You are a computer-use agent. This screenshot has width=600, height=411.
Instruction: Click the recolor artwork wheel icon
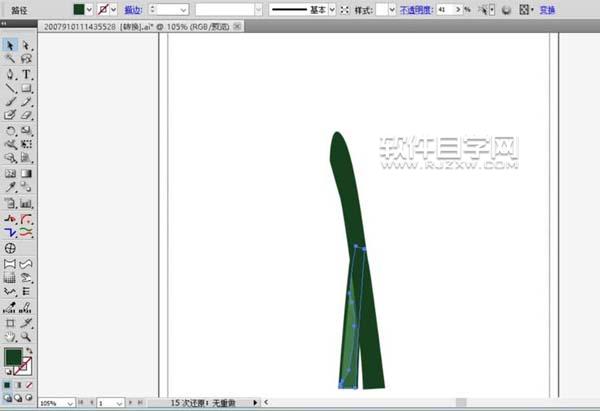click(x=506, y=10)
